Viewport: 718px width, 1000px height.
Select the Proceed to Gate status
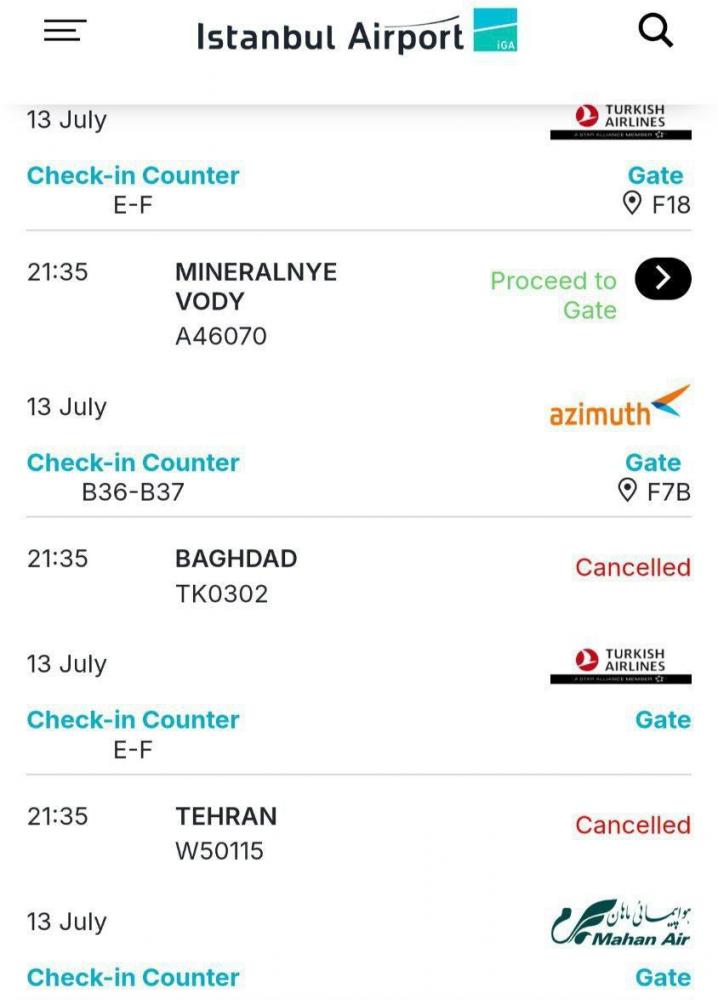(553, 295)
